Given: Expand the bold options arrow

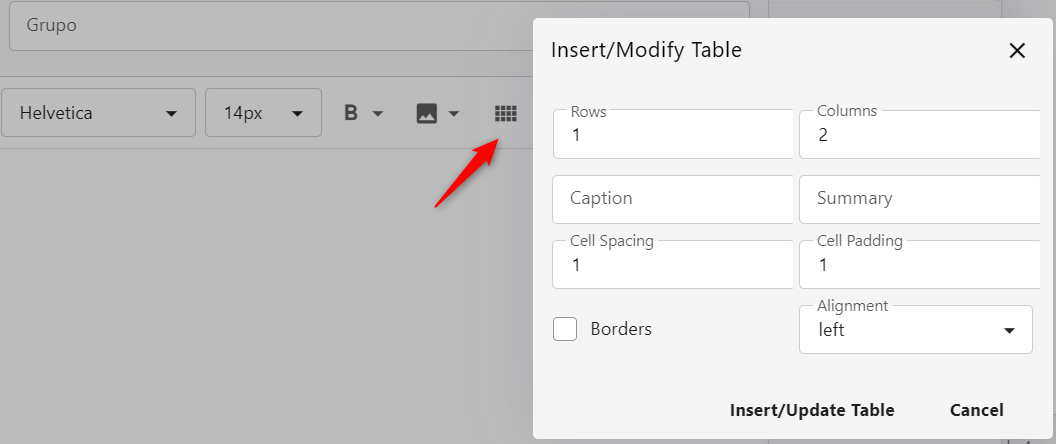Looking at the screenshot, I should point(378,113).
